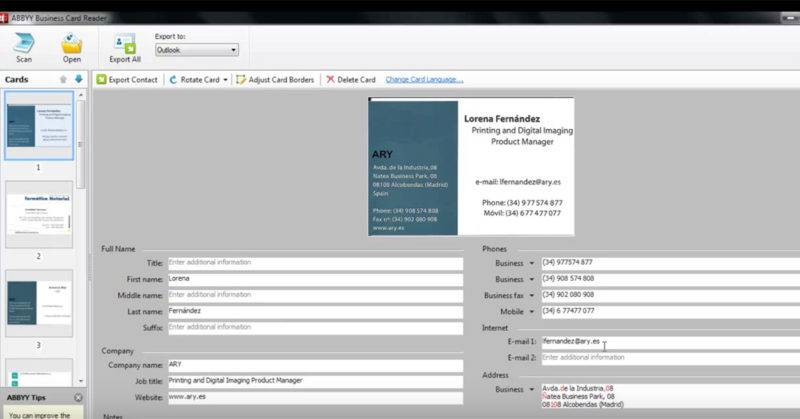Click the Business address text box
This screenshot has width=800, height=419.
click(670, 397)
